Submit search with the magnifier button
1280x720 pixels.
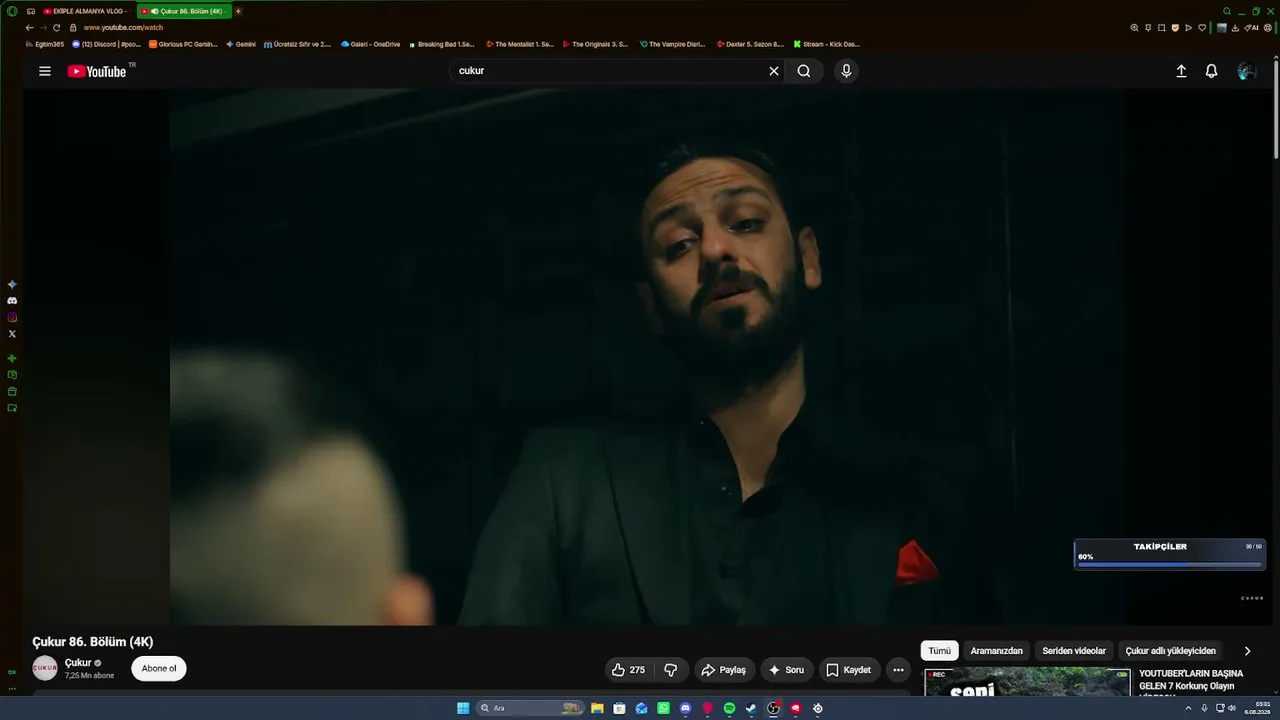804,71
